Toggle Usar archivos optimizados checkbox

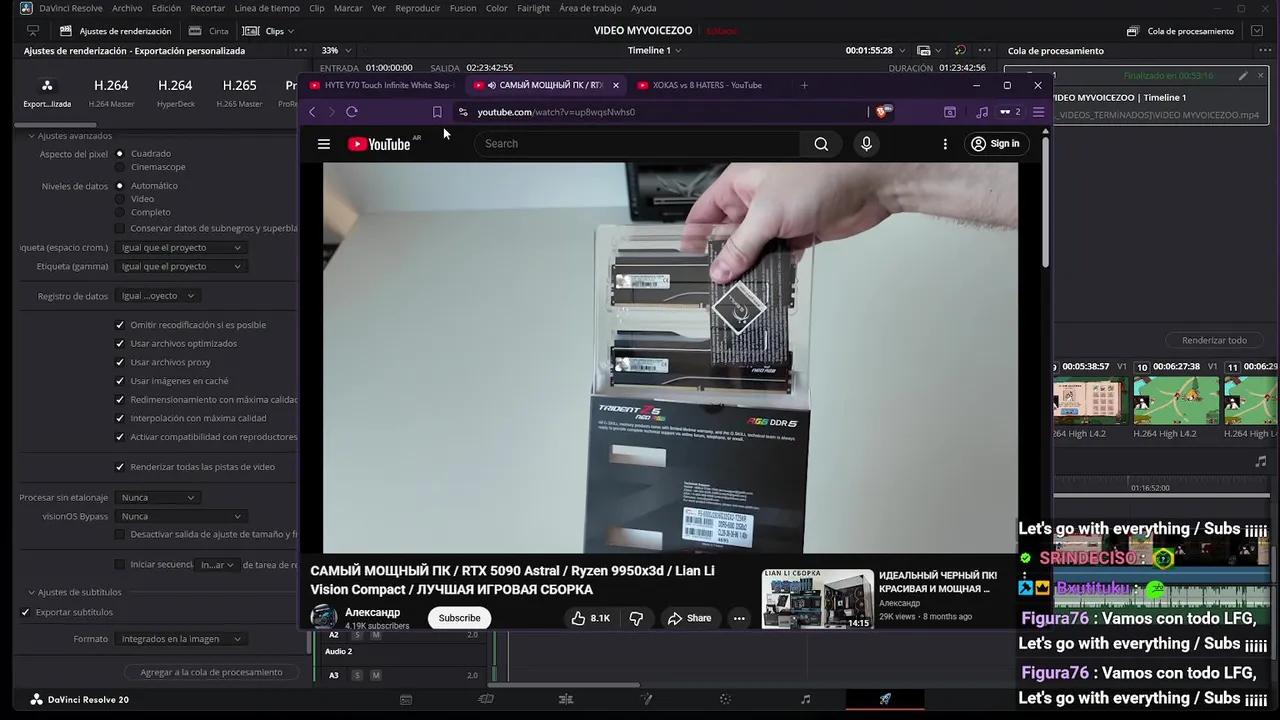click(x=120, y=343)
